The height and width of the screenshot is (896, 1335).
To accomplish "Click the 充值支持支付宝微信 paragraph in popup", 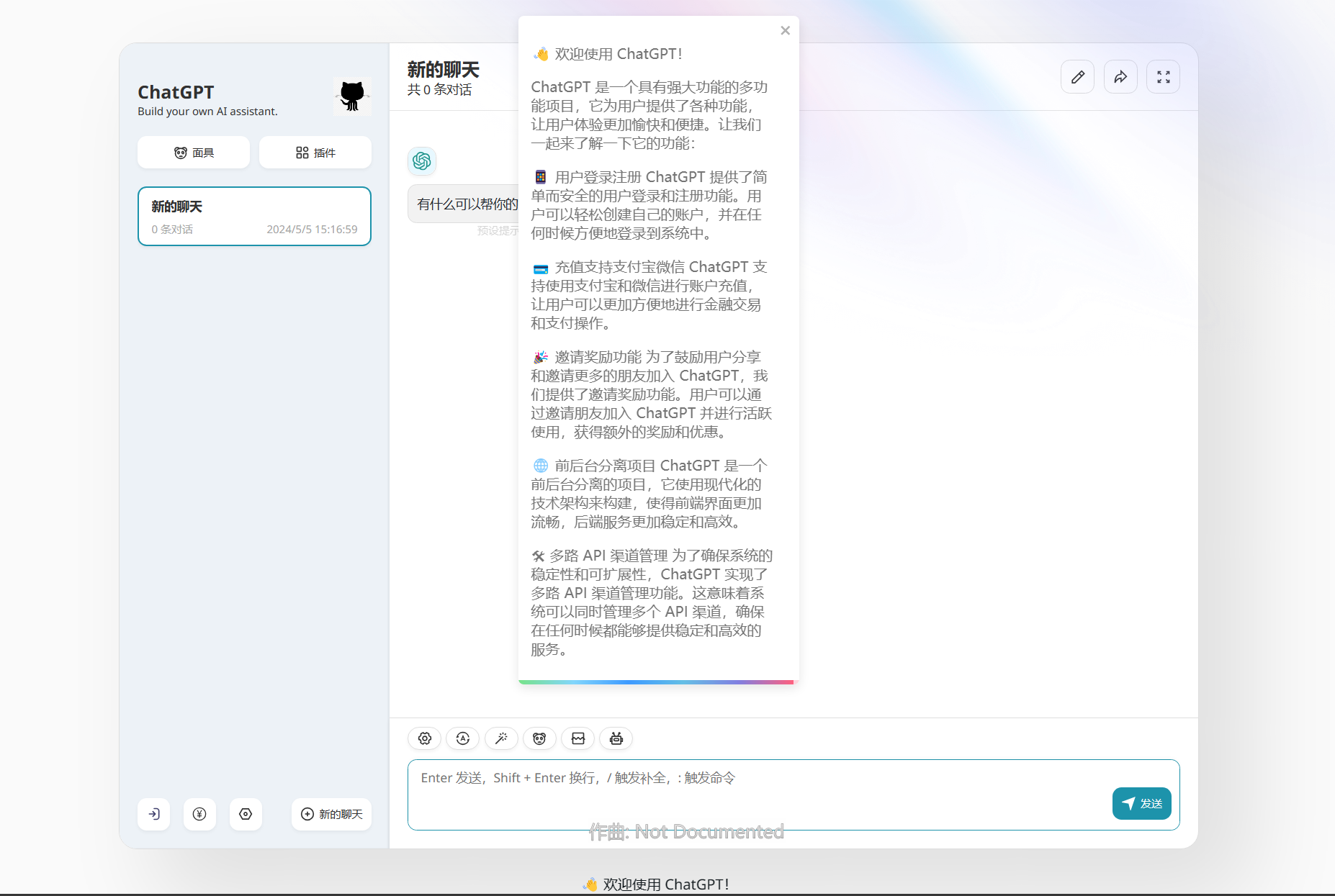I will pyautogui.click(x=649, y=295).
